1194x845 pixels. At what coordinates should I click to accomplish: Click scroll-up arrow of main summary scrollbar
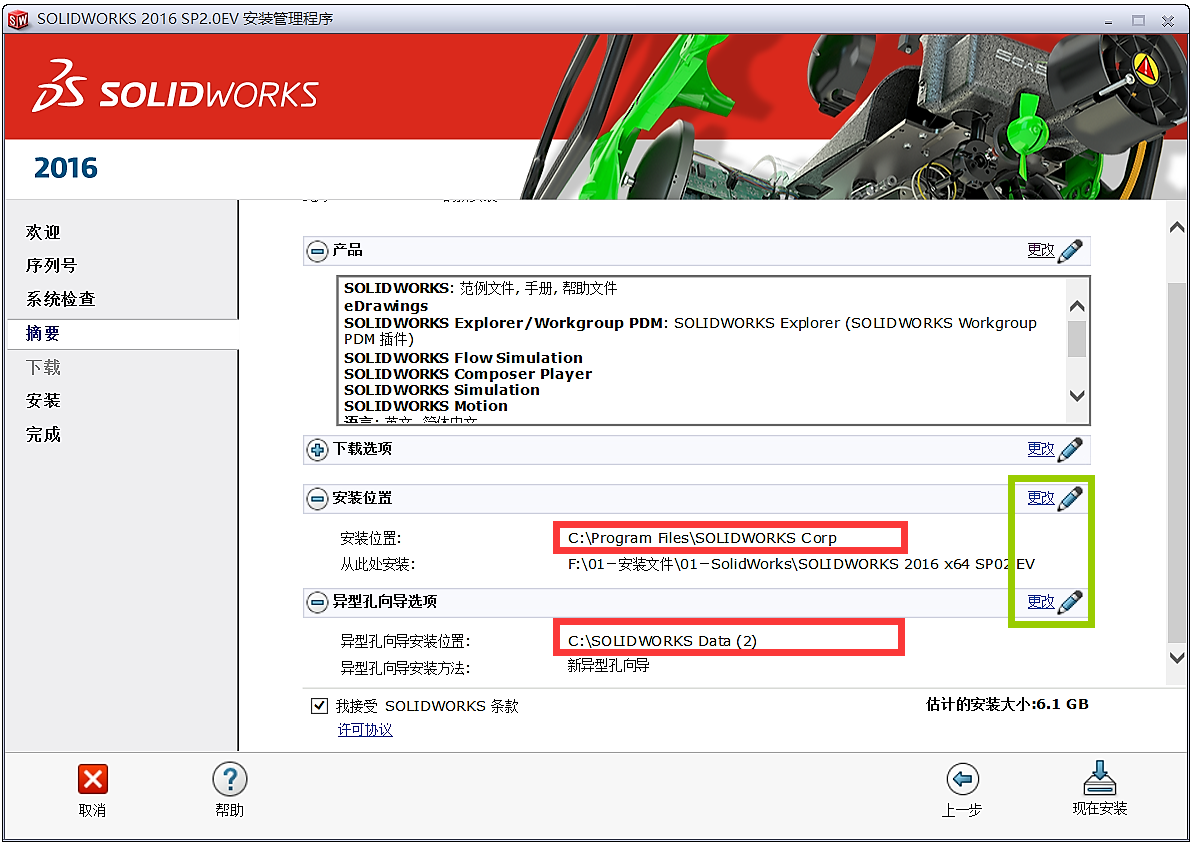point(1177,229)
